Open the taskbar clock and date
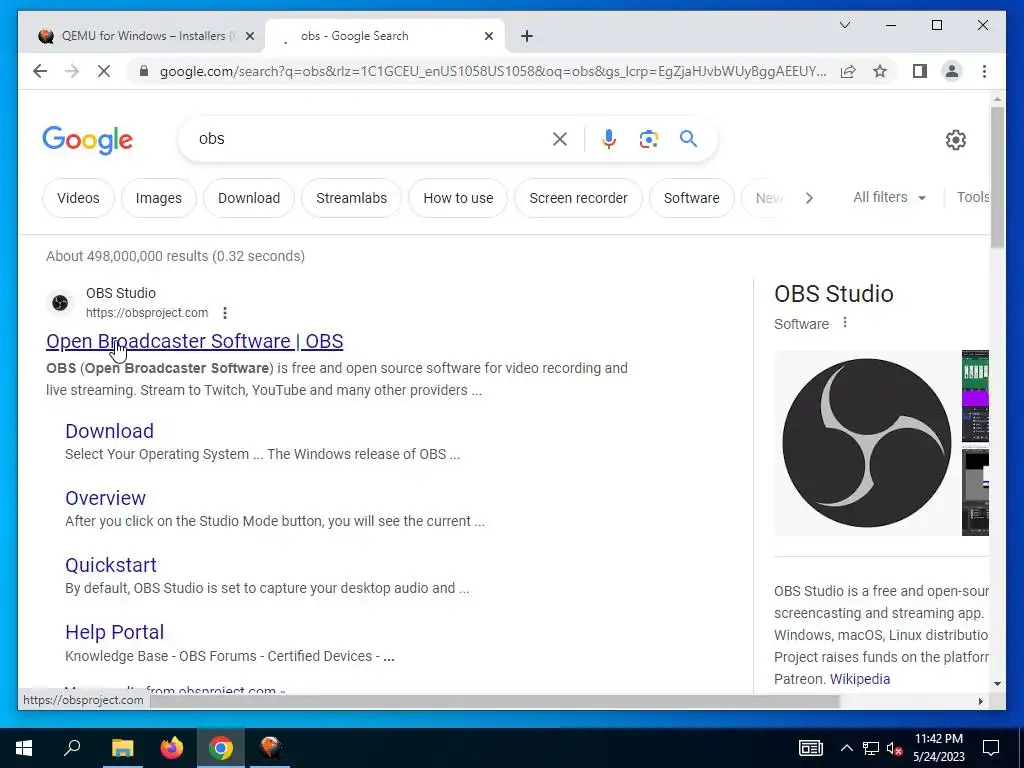This screenshot has width=1024, height=768. 938,748
